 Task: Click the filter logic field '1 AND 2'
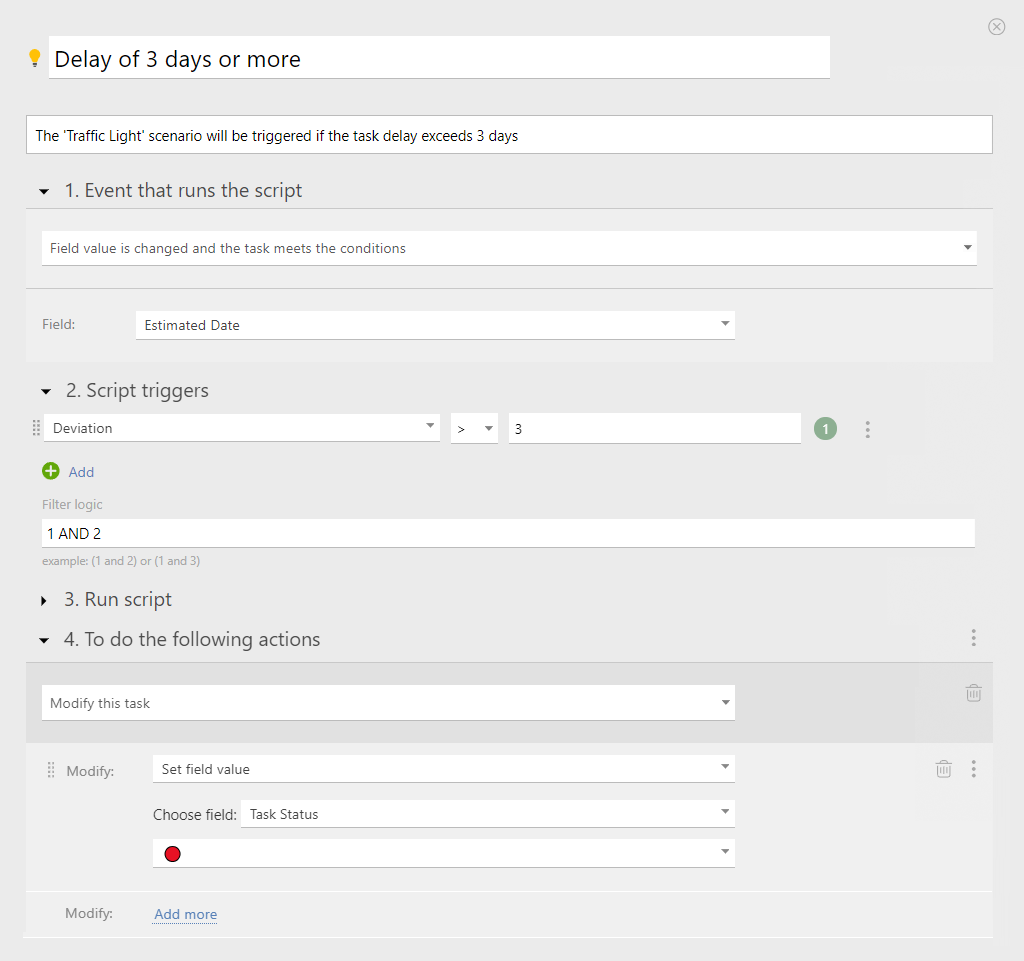tap(508, 533)
